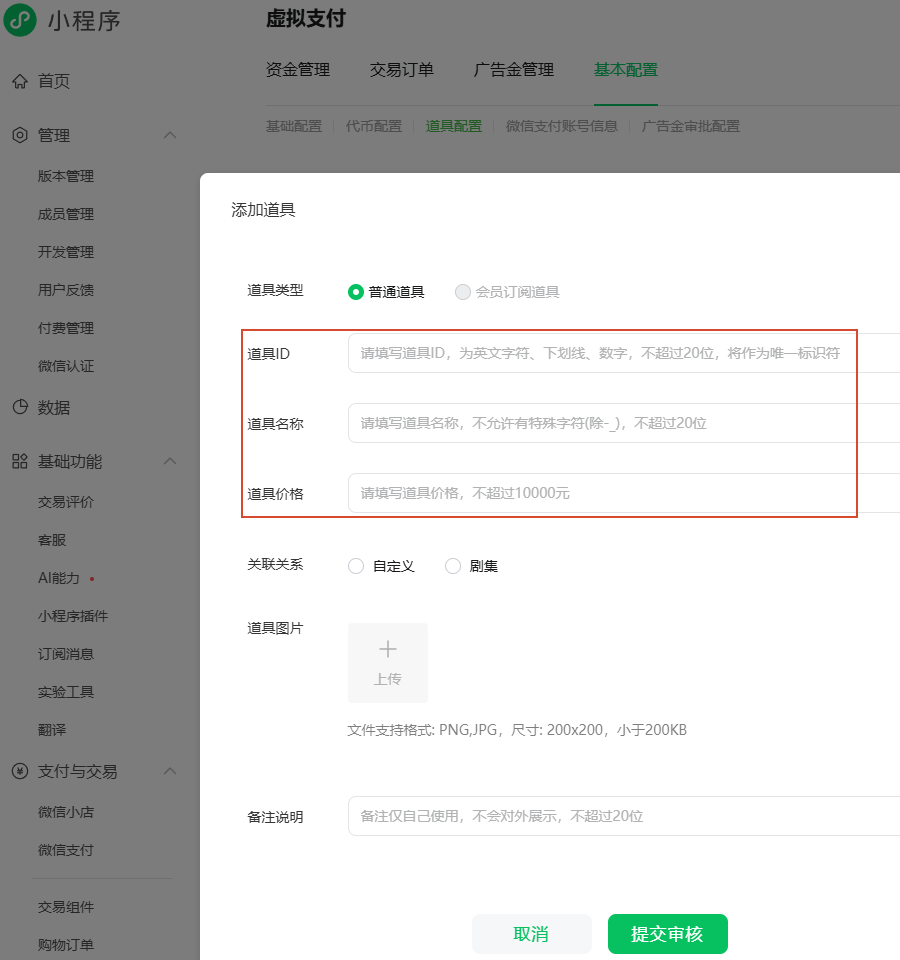The image size is (900, 960).
Task: Open the 微信支付账号信息 sub-tab
Action: (561, 126)
